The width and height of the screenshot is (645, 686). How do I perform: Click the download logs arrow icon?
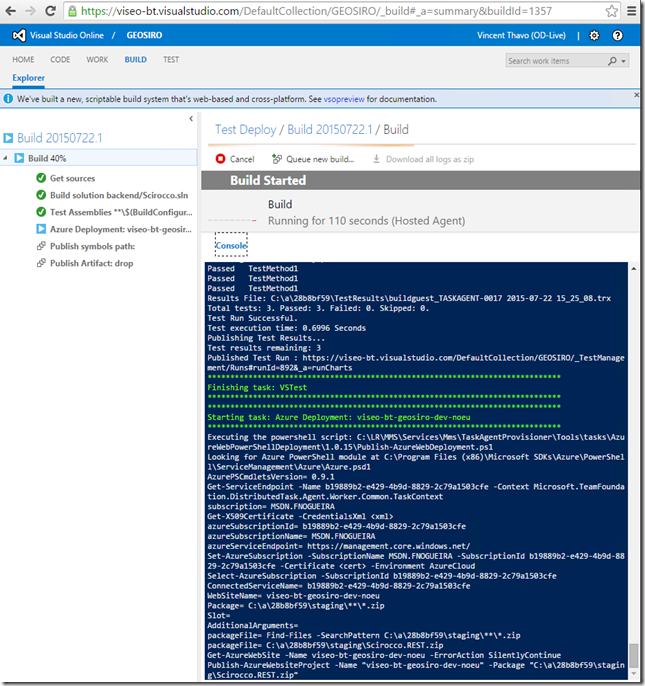coord(376,159)
